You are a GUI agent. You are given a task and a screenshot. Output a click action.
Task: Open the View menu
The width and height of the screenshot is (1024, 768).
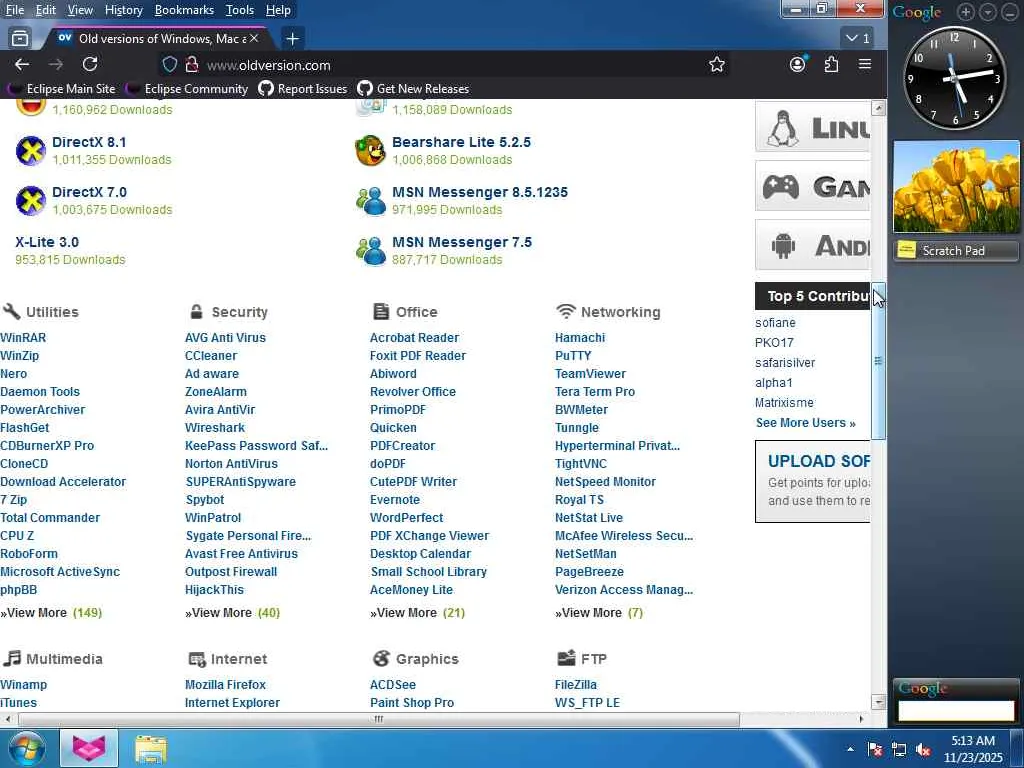click(x=80, y=10)
